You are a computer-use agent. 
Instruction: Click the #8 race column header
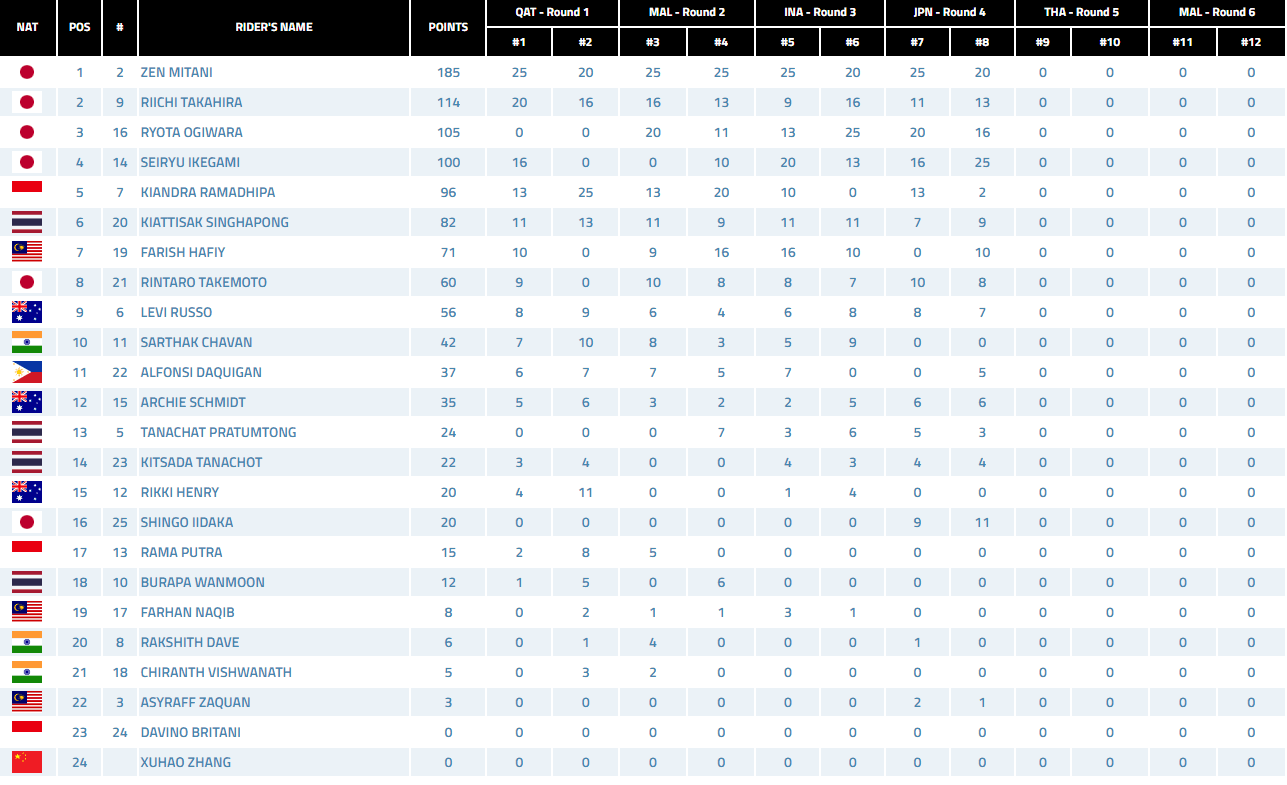point(982,42)
